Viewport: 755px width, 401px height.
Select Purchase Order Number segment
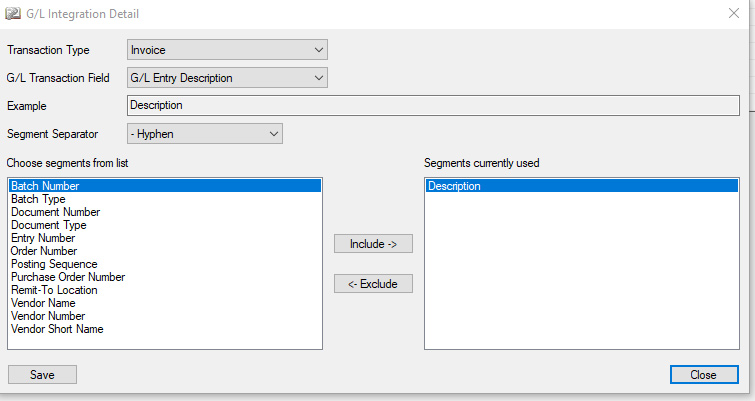68,277
